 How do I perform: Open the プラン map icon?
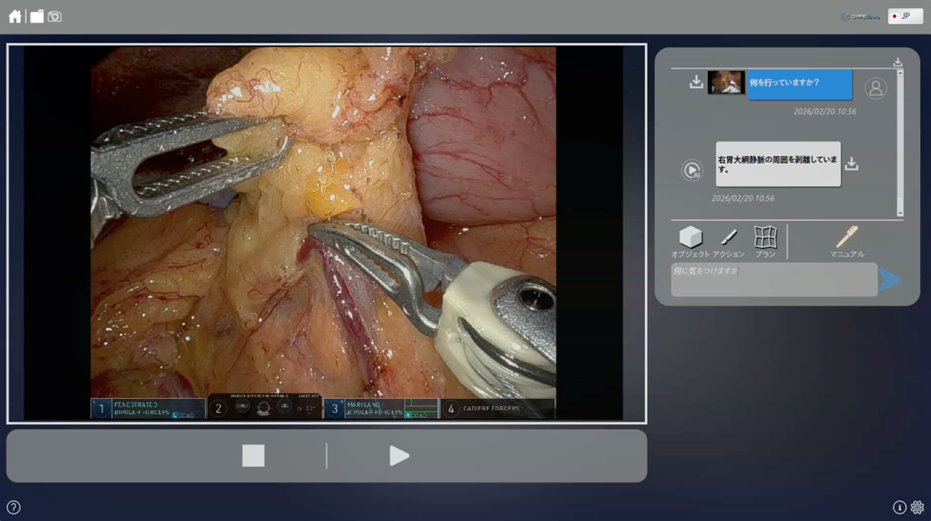click(765, 237)
